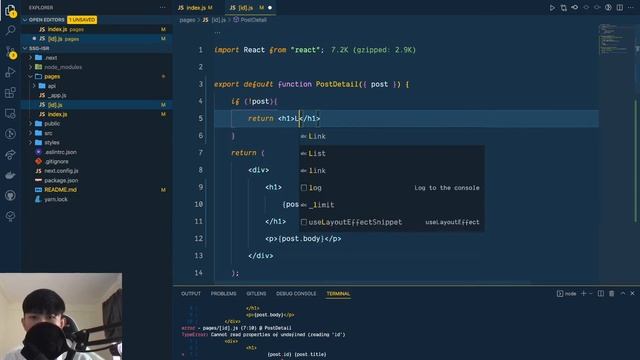Switch to the PROBLEMS panel tab
The height and width of the screenshot is (360, 640).
[x=223, y=293]
